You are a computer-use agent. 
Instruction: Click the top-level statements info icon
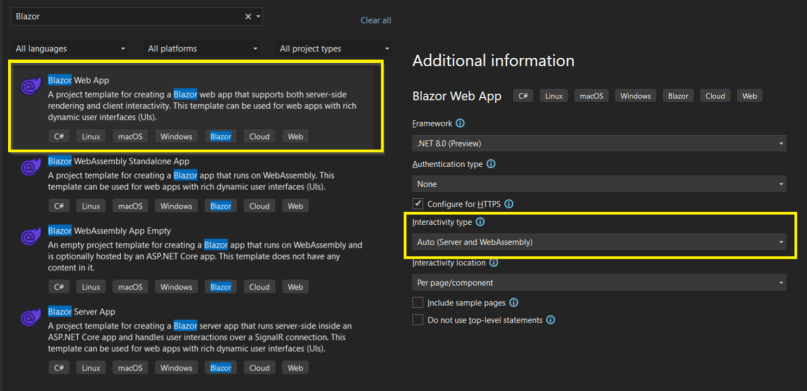click(x=550, y=320)
